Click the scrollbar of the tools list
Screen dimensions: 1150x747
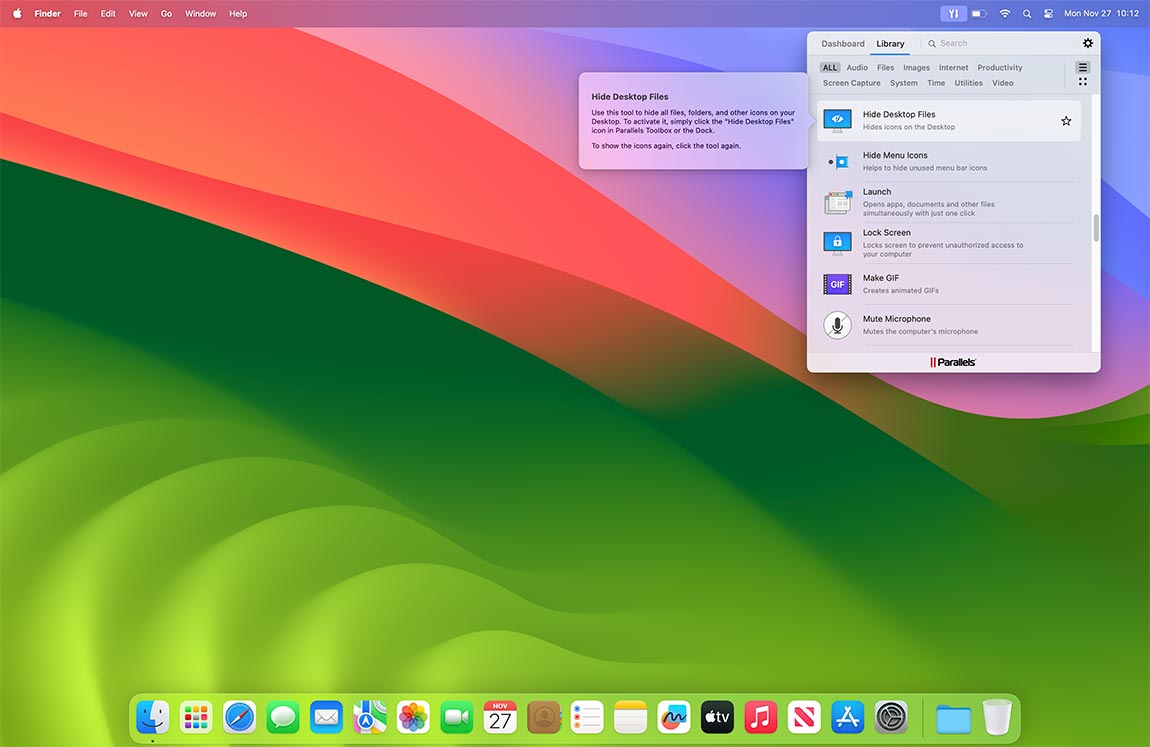coord(1096,230)
